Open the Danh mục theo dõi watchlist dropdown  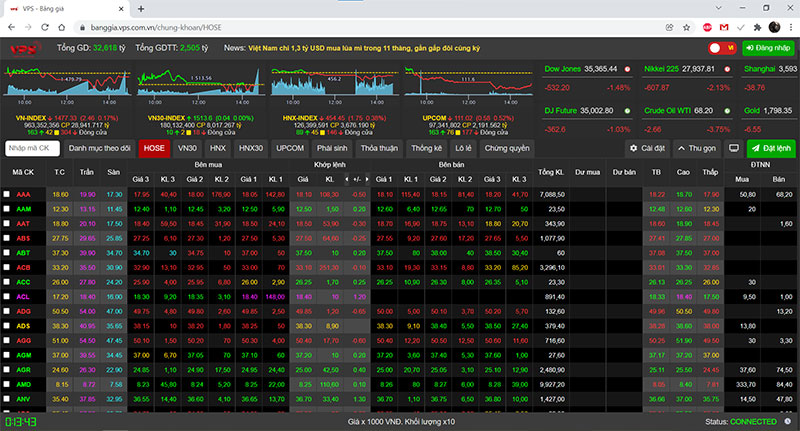pyautogui.click(x=100, y=148)
